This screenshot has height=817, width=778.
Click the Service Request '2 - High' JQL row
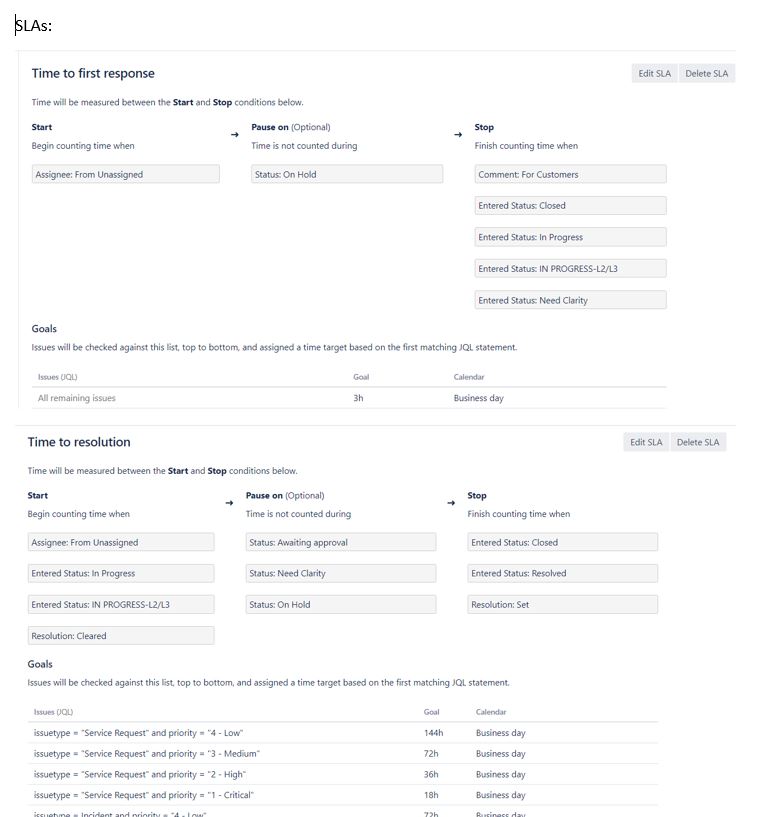point(343,774)
